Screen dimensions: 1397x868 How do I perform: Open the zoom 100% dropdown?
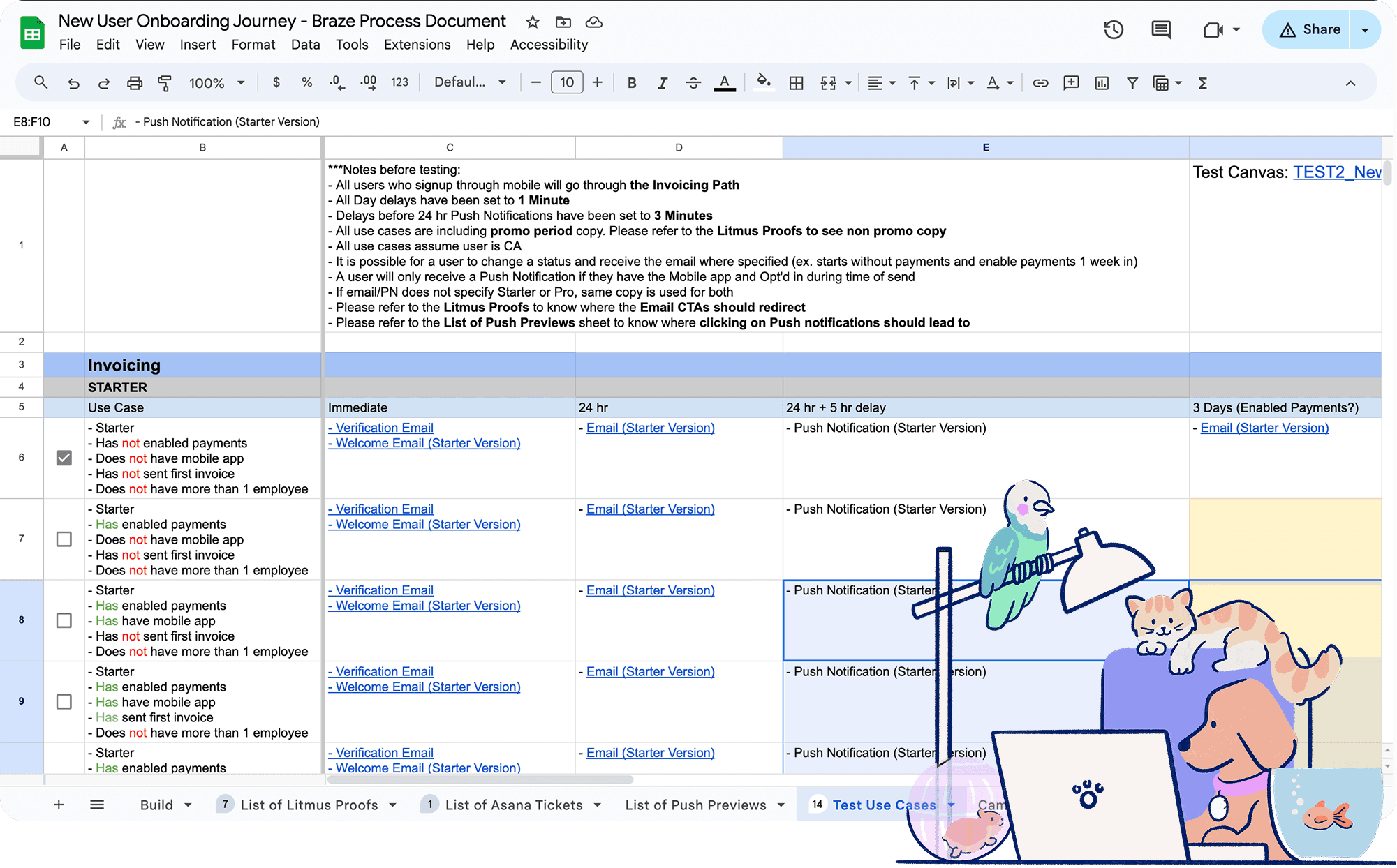pyautogui.click(x=216, y=83)
